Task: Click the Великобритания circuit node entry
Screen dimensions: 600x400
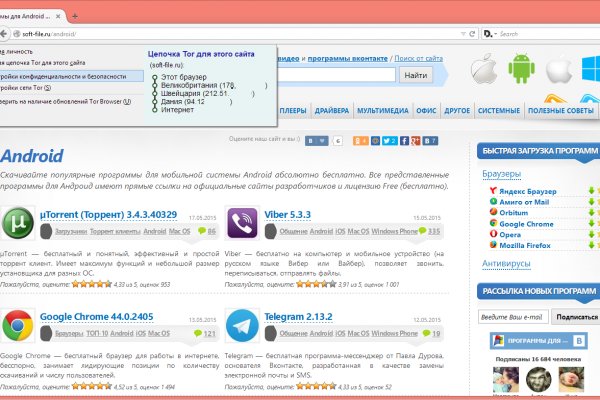Action: click(x=214, y=85)
